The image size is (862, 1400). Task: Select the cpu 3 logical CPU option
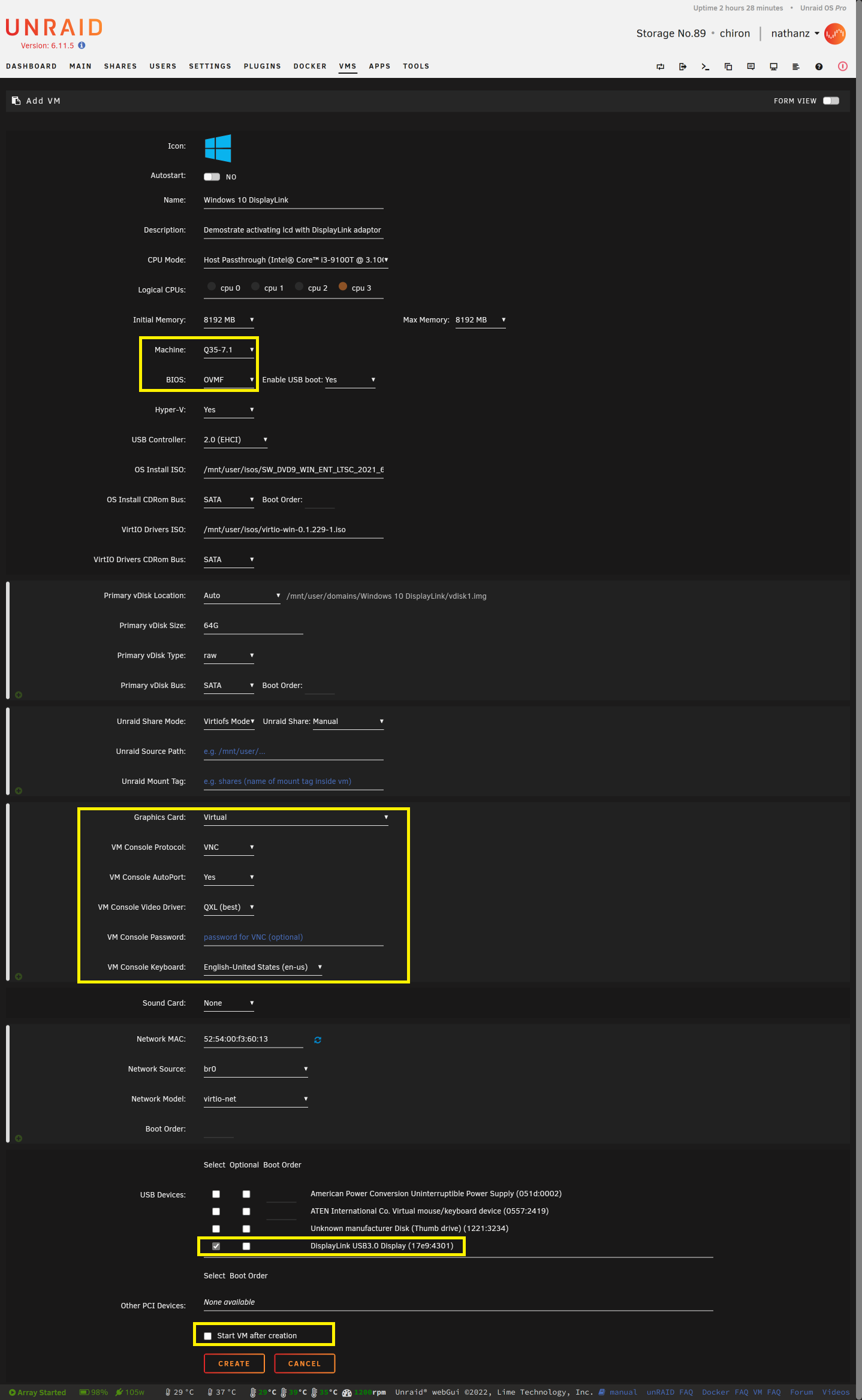(343, 286)
